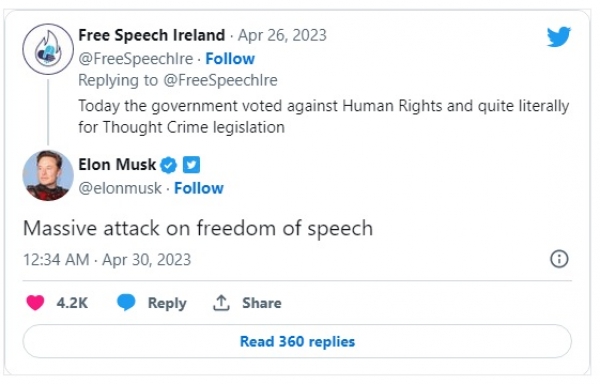This screenshot has height=384, width=600.
Task: Open the Apr 26, 2023 date link
Action: [x=282, y=35]
